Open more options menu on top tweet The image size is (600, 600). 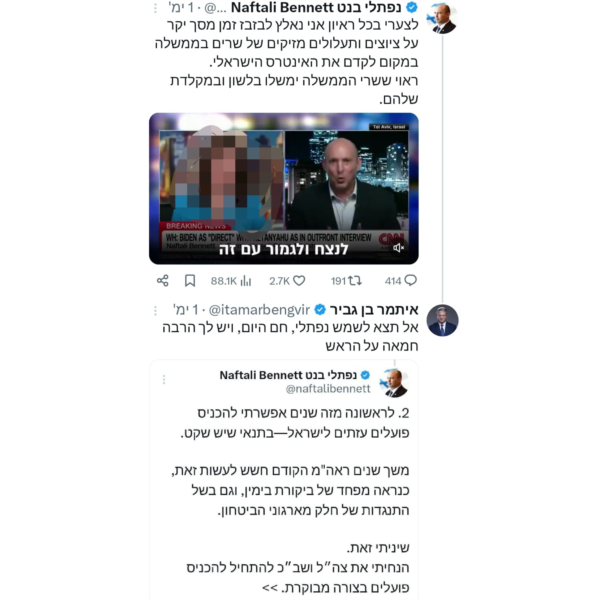[x=155, y=8]
